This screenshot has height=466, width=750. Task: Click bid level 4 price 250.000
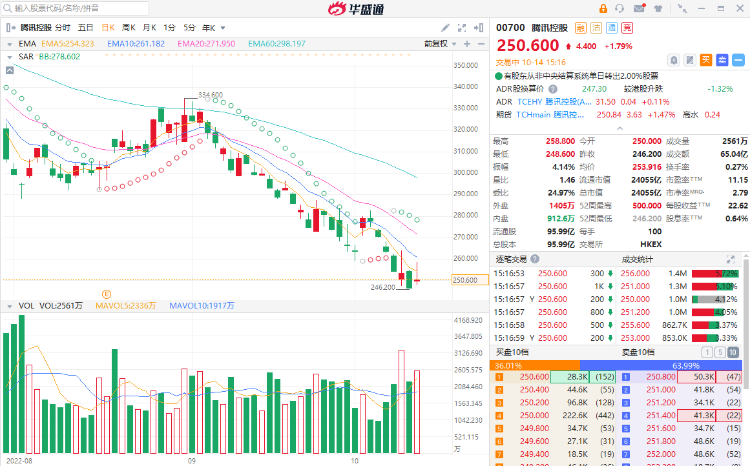pyautogui.click(x=534, y=416)
